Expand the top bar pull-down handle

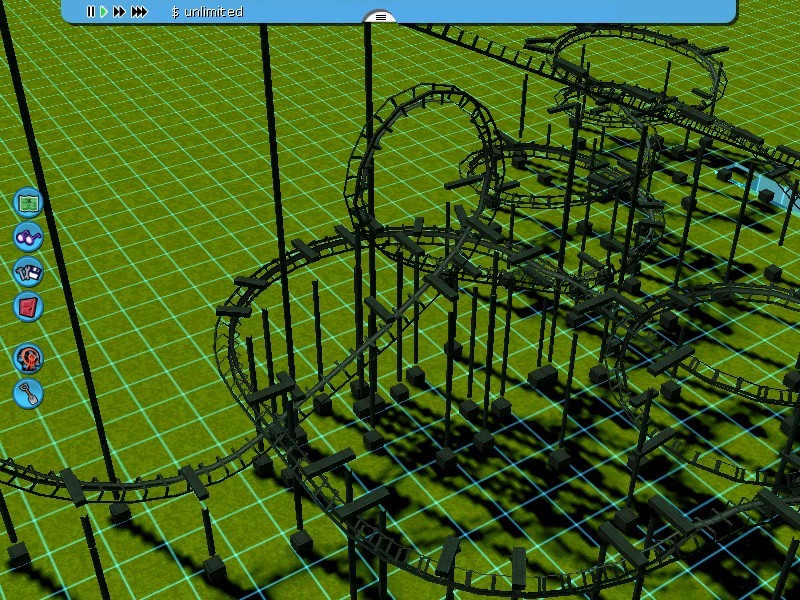(380, 17)
